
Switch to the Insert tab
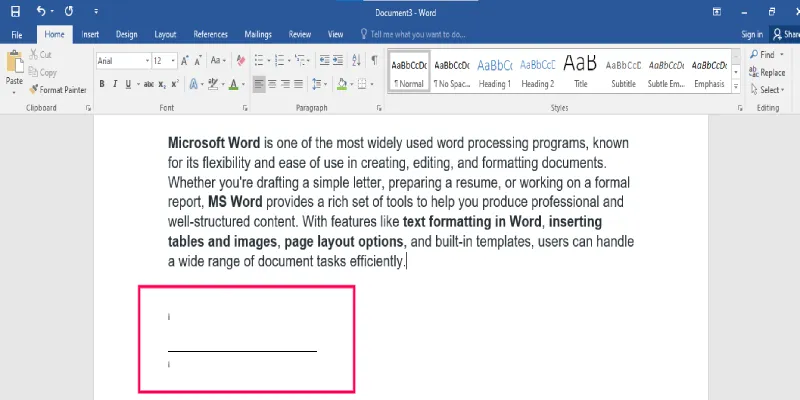pyautogui.click(x=90, y=35)
